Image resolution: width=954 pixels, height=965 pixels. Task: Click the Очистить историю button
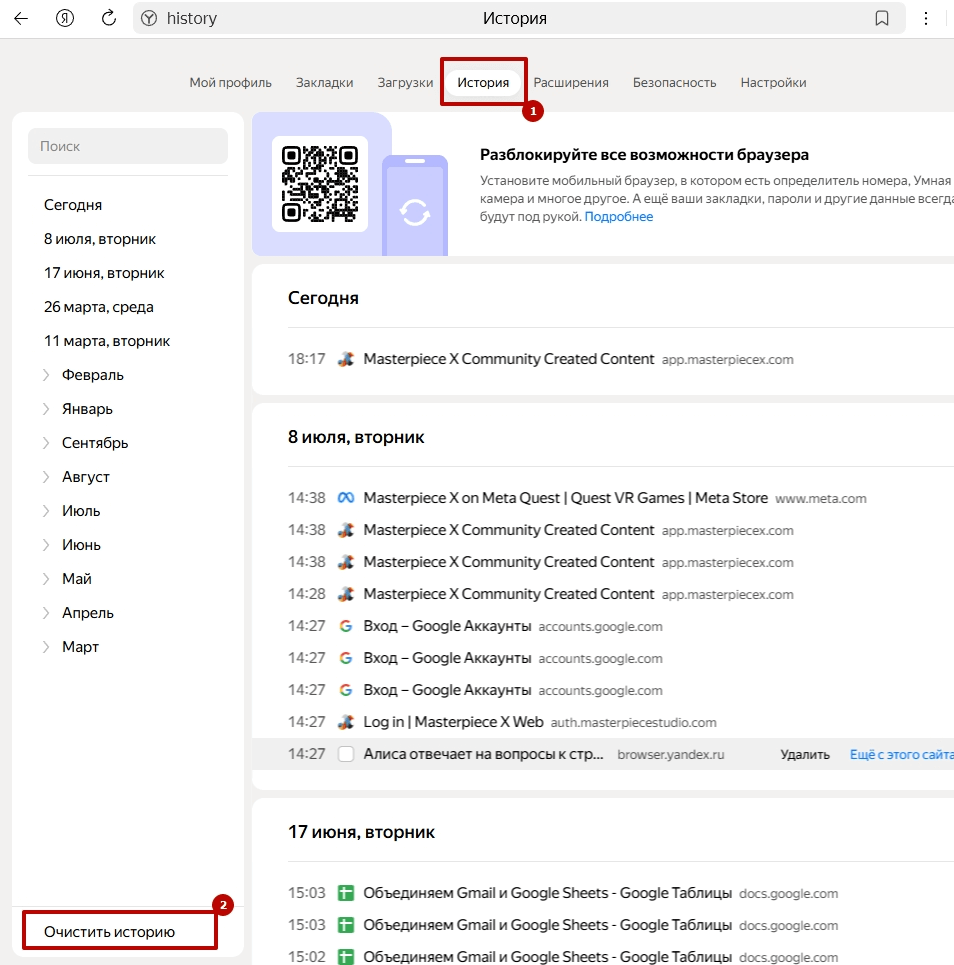point(110,932)
